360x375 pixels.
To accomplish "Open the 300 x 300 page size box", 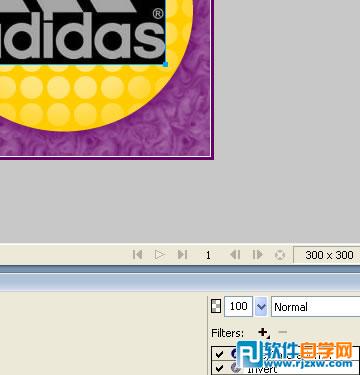I will pyautogui.click(x=327, y=255).
